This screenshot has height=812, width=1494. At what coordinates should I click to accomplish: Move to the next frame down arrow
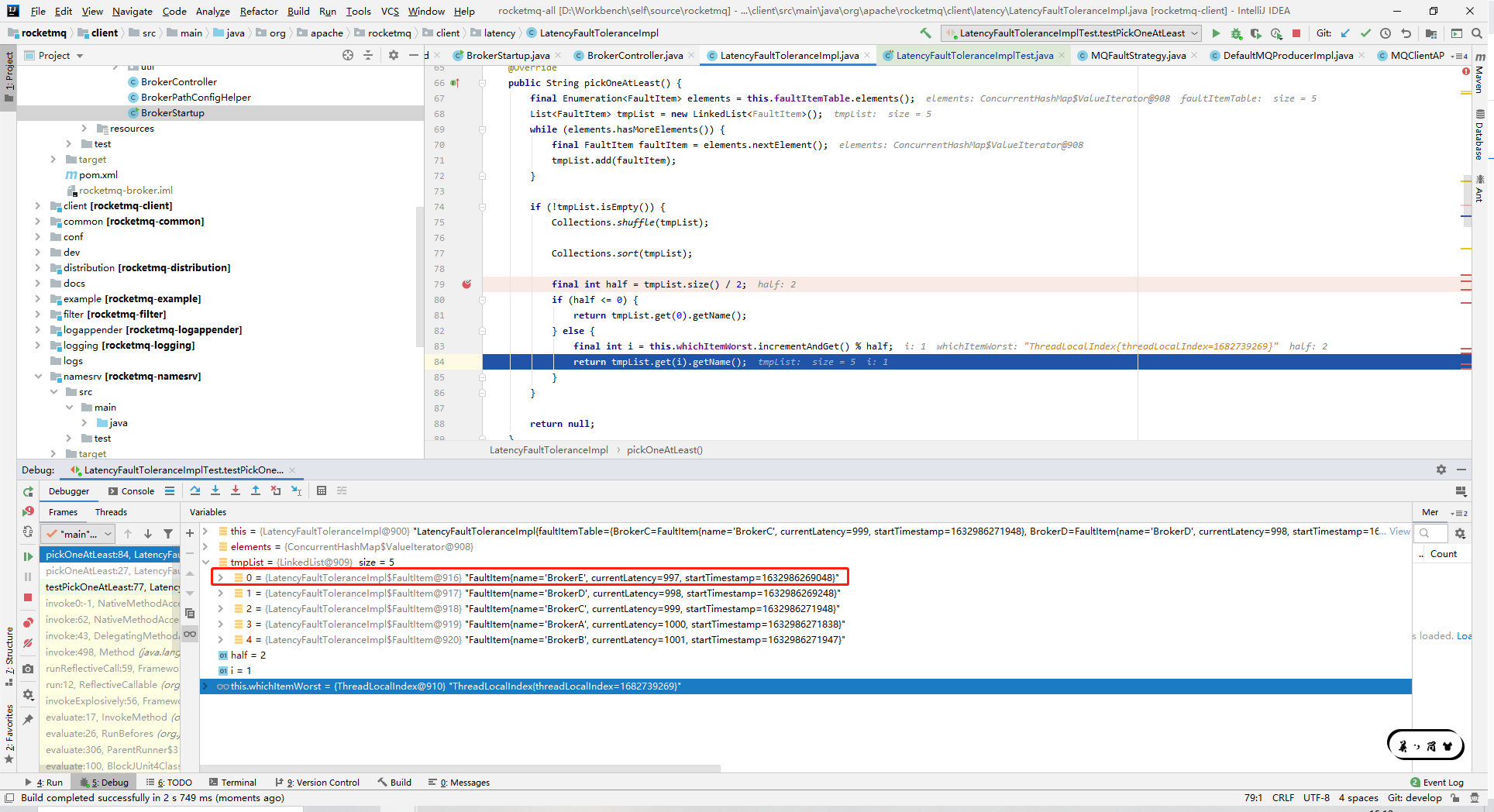148,534
